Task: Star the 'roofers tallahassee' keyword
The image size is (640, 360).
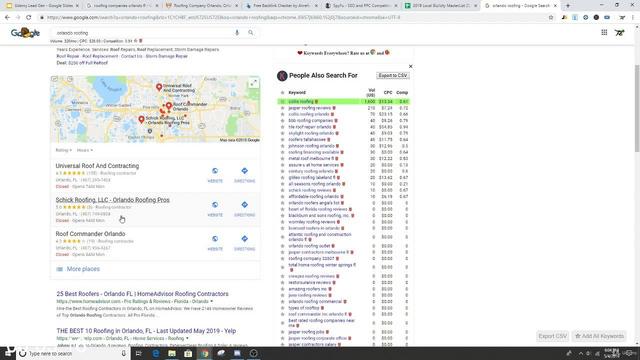Action: coord(282,140)
